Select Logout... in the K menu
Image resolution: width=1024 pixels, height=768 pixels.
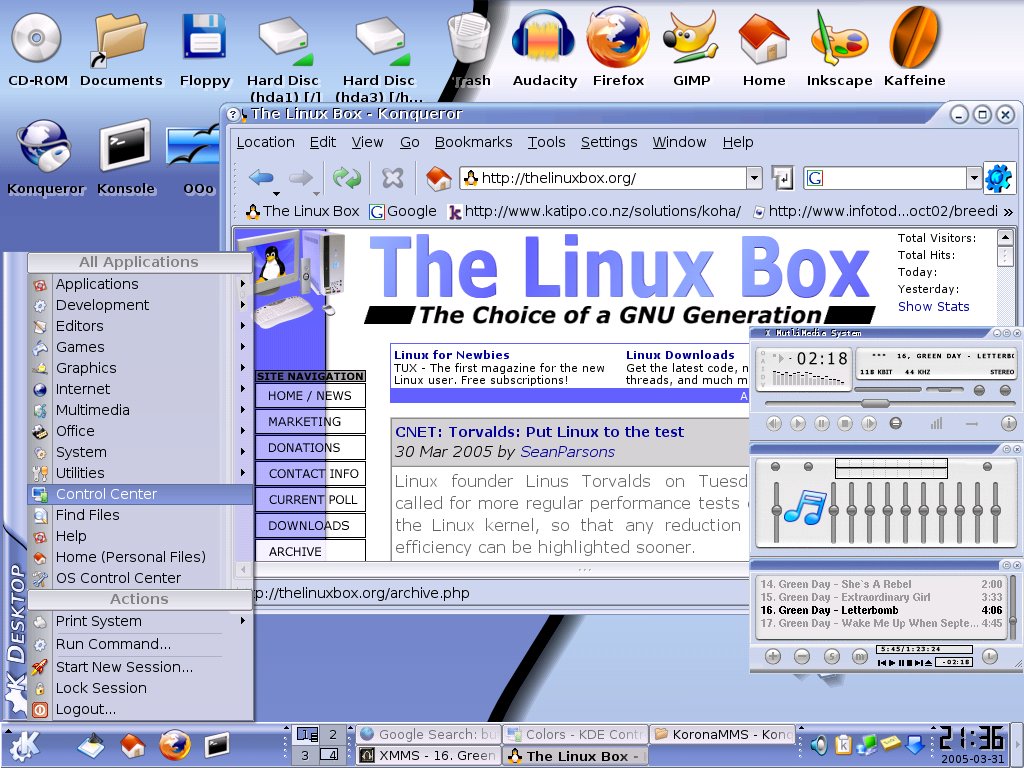(x=140, y=709)
